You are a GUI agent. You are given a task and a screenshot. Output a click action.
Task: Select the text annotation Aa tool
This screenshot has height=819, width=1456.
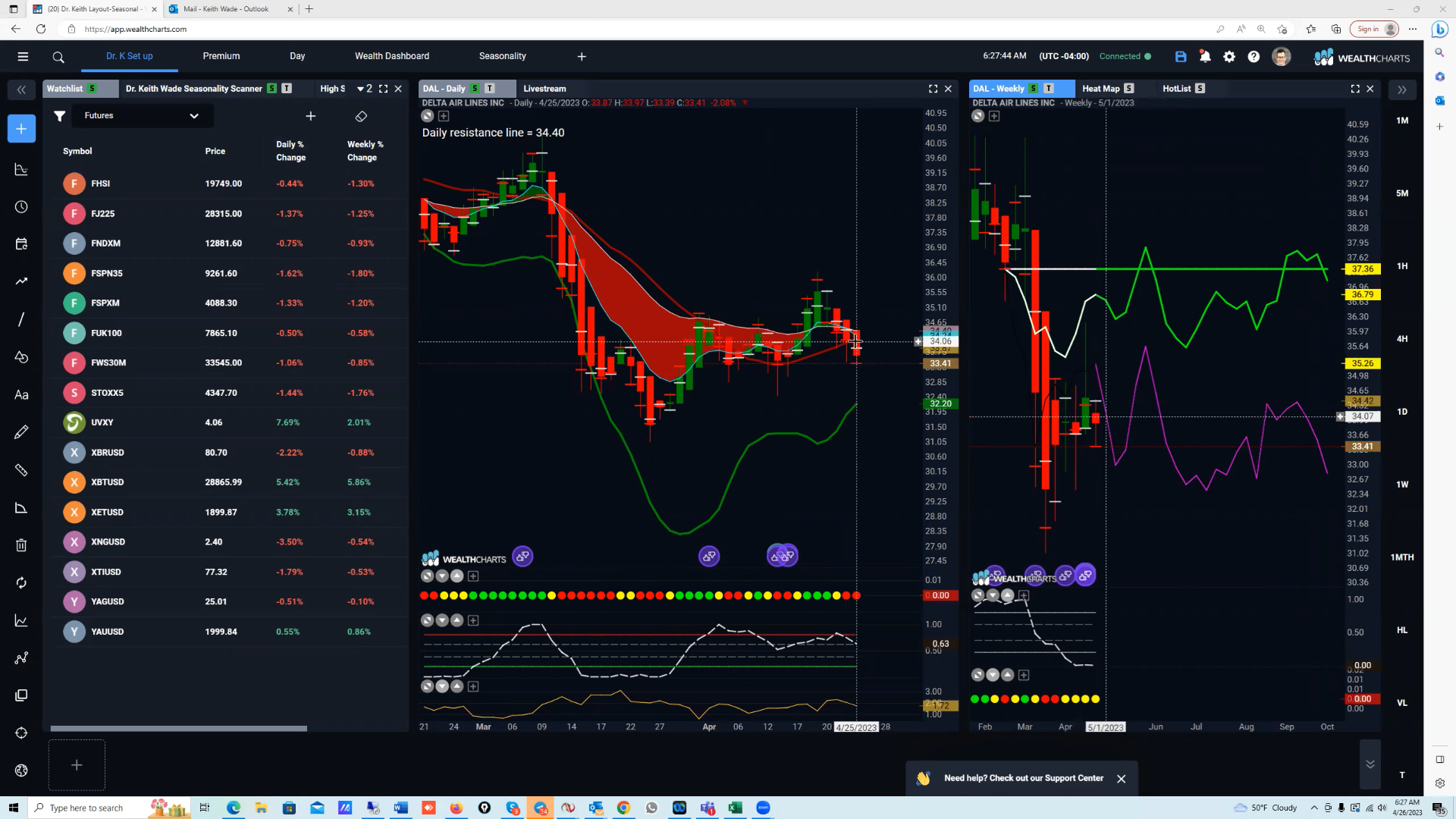(21, 394)
